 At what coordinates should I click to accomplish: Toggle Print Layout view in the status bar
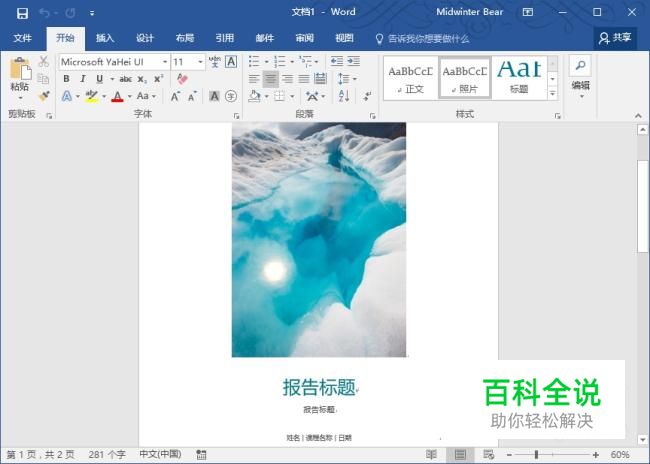[460, 454]
